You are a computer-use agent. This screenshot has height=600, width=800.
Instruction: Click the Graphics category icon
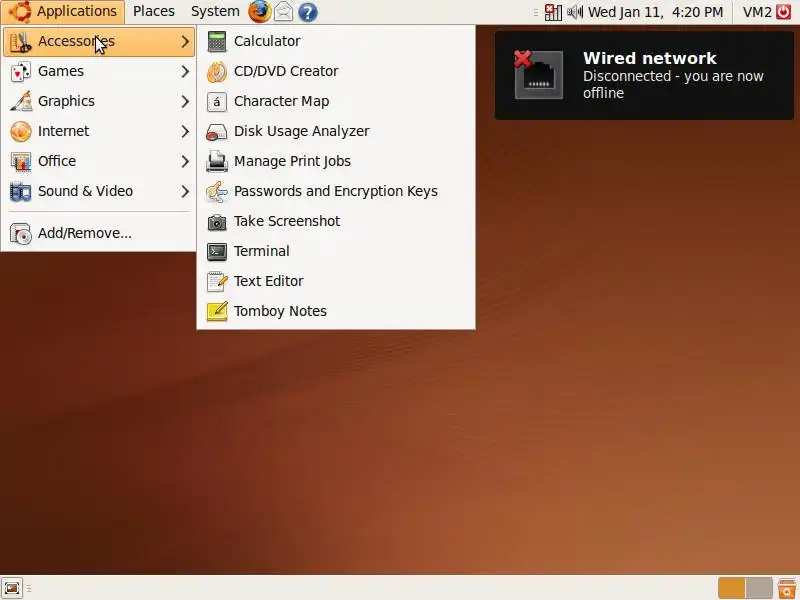[21, 102]
